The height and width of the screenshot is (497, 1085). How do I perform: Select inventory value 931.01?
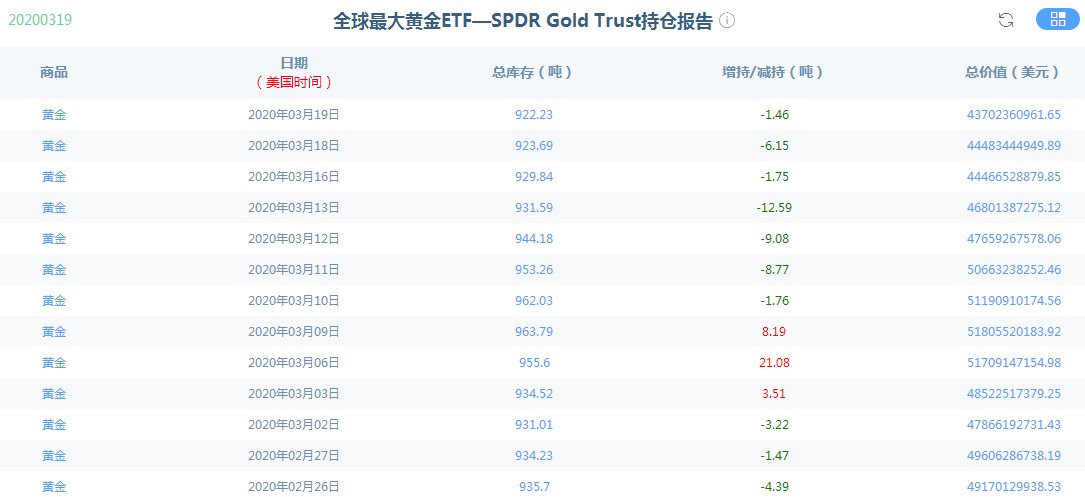pyautogui.click(x=534, y=425)
